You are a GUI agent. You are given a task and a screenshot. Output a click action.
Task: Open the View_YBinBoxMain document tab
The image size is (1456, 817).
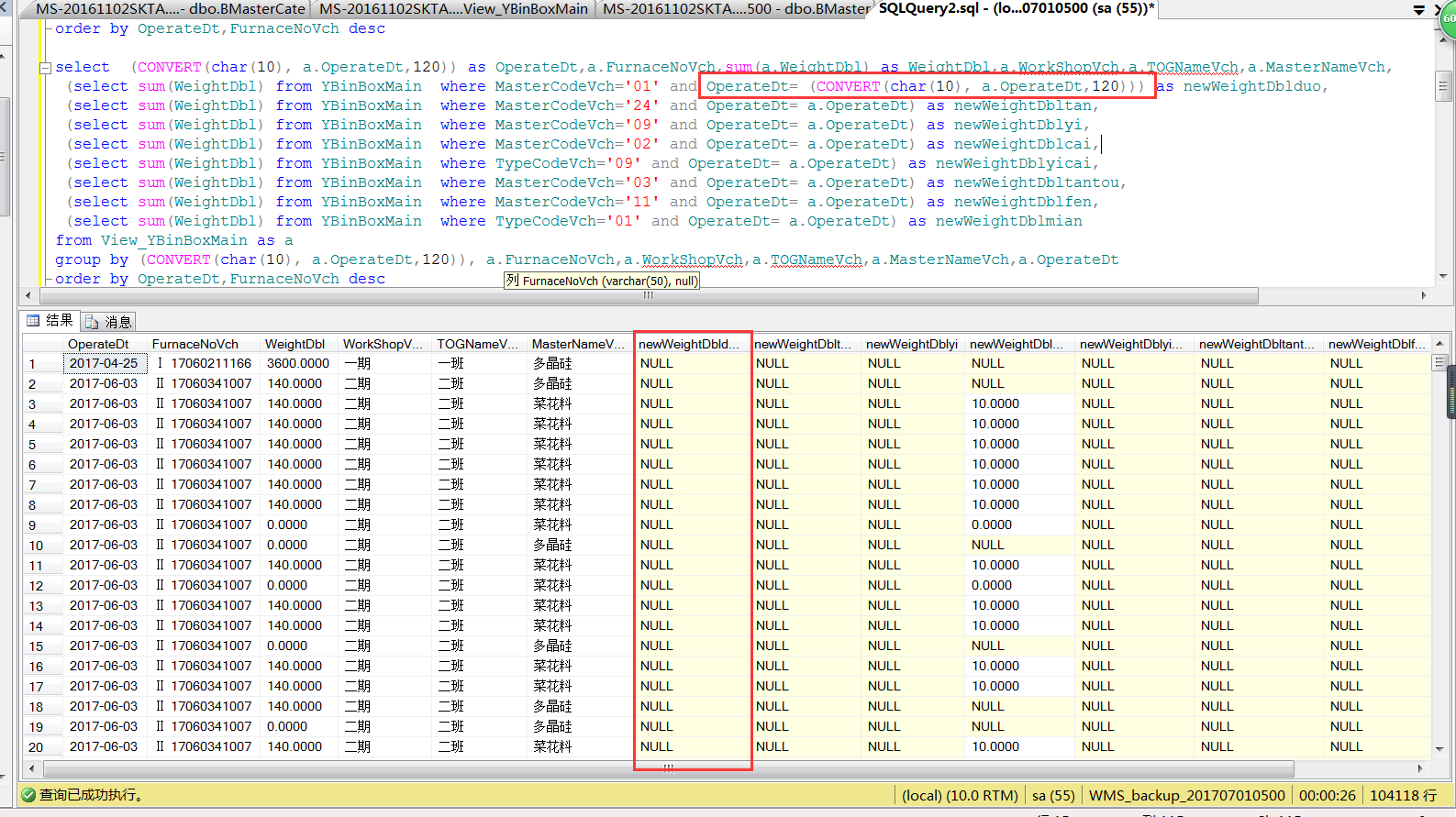pos(454,9)
